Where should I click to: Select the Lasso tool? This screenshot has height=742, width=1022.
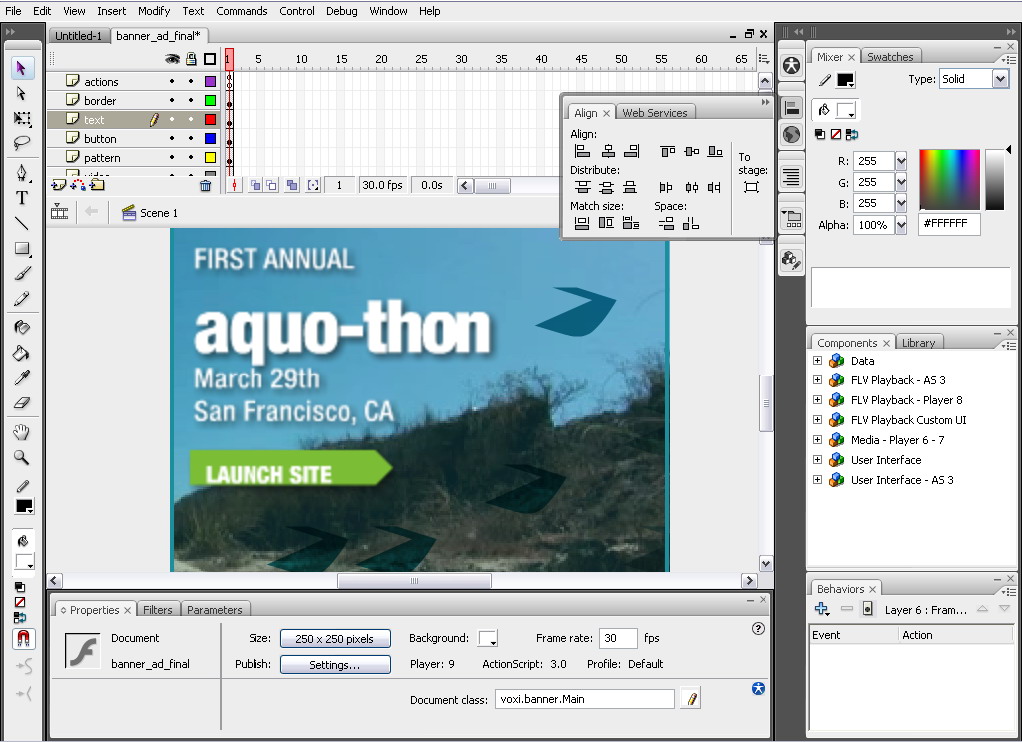(22, 142)
